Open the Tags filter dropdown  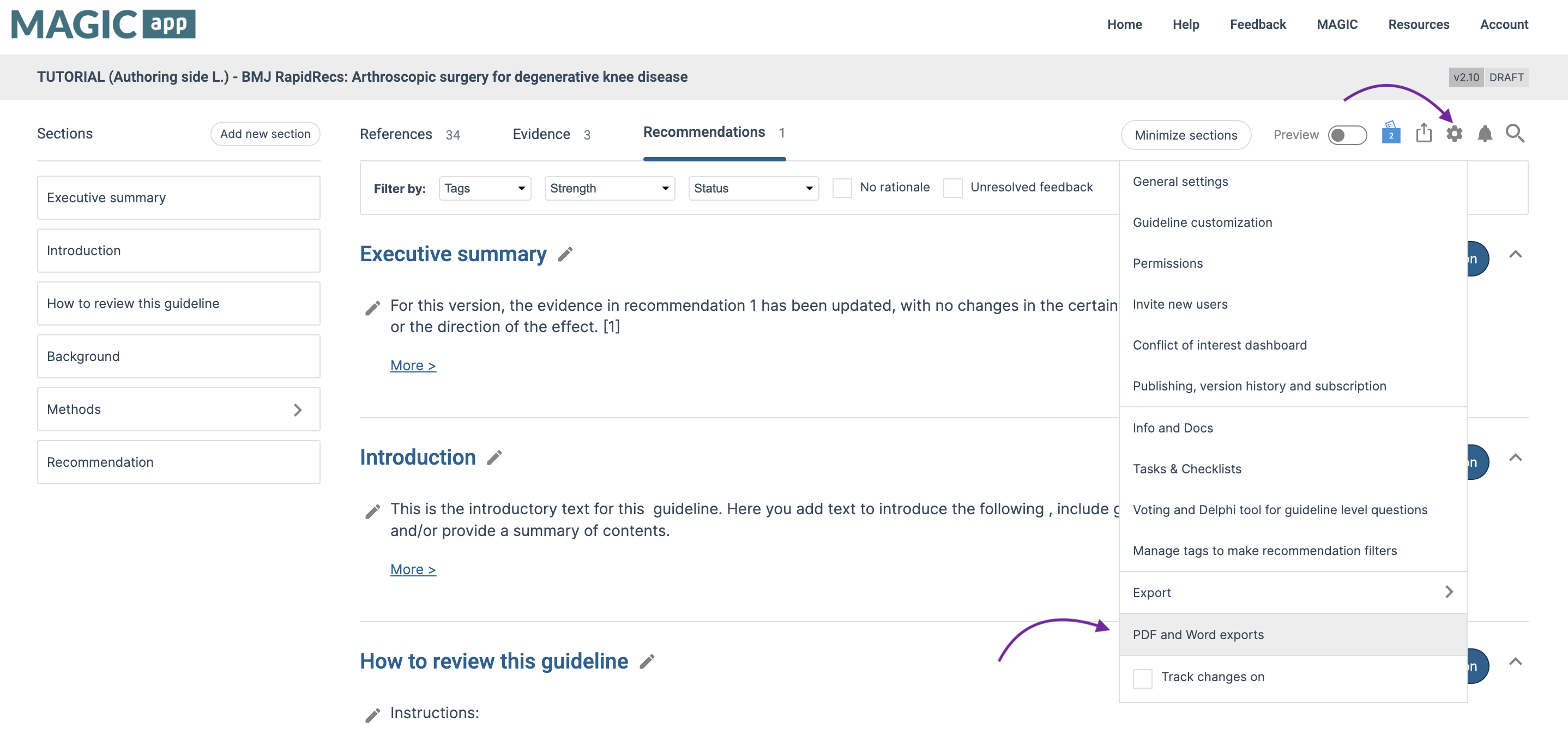pos(485,188)
